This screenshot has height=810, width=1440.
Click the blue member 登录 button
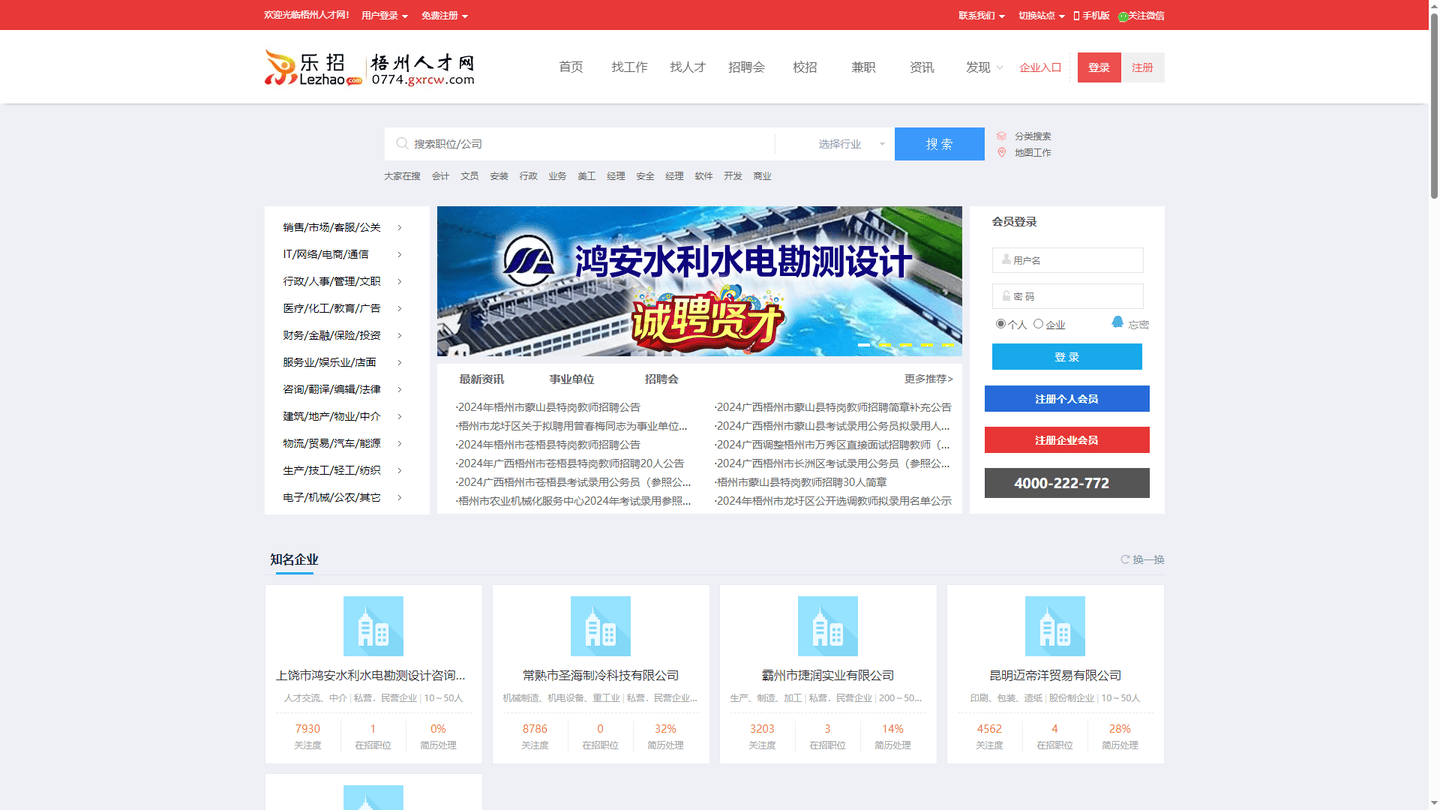point(1067,357)
